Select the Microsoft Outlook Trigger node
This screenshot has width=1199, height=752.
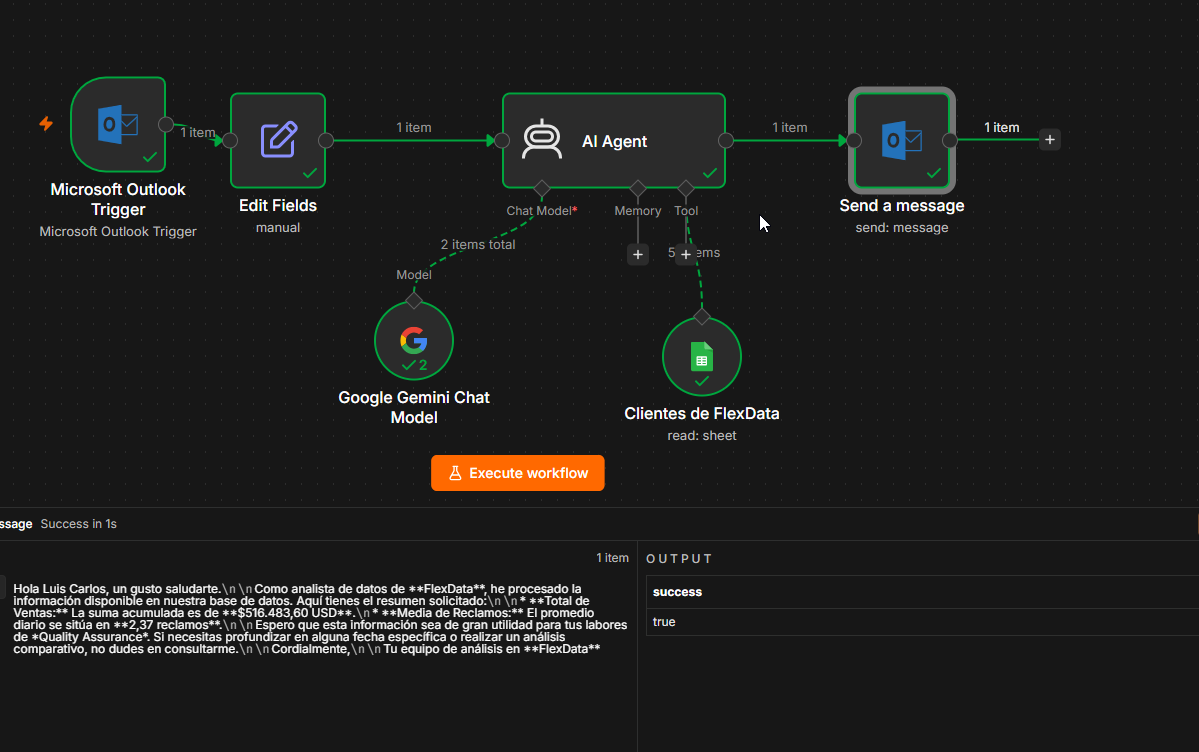point(118,125)
